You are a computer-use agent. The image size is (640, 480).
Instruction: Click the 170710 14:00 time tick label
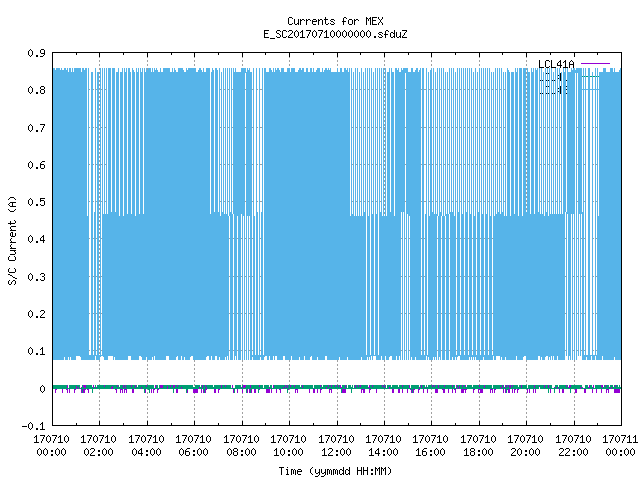click(383, 446)
